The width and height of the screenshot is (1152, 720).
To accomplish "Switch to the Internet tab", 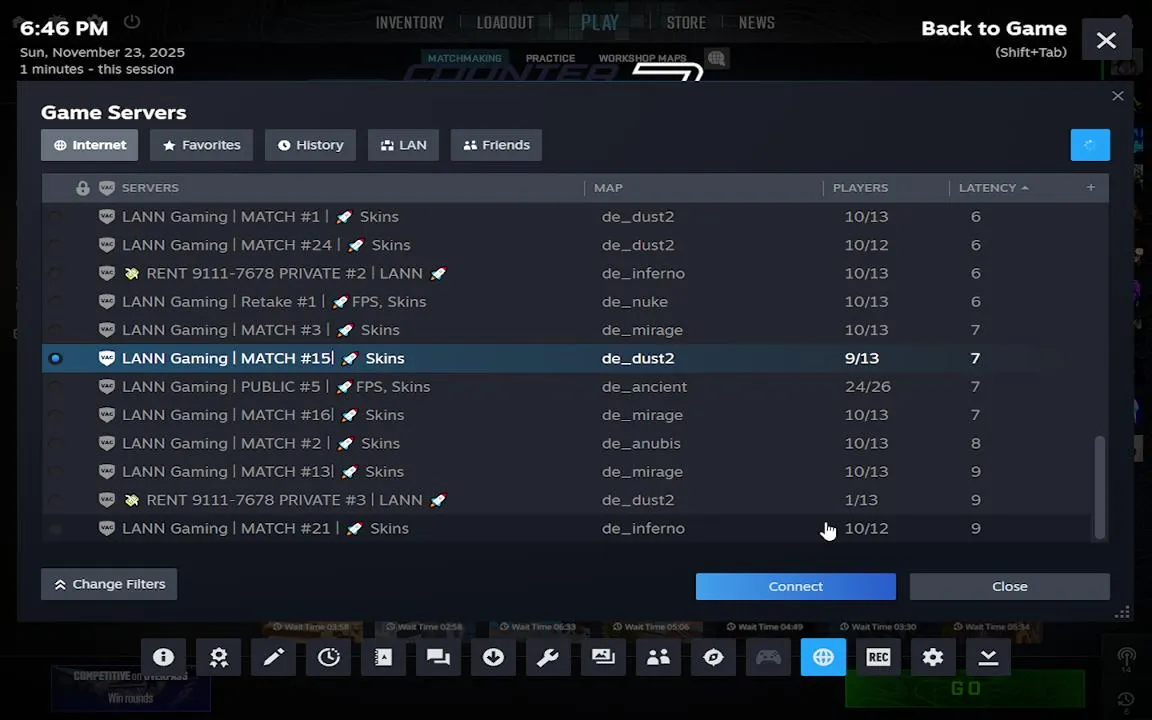I will [90, 145].
